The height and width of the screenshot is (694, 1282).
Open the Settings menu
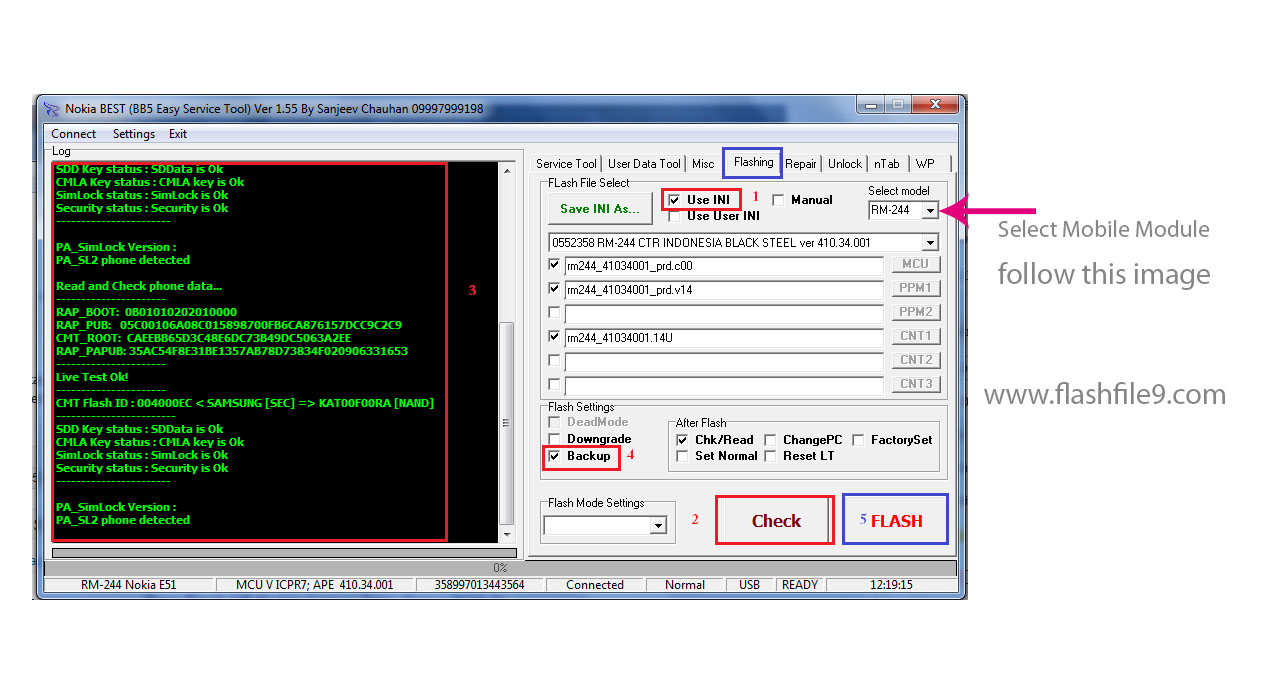point(134,134)
